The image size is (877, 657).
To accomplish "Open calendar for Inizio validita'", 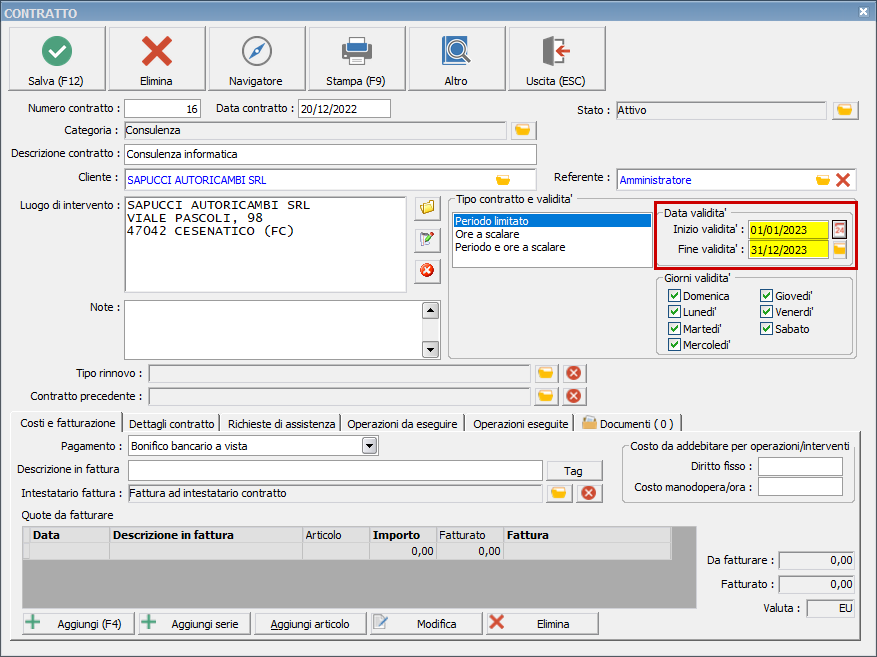I will 839,229.
